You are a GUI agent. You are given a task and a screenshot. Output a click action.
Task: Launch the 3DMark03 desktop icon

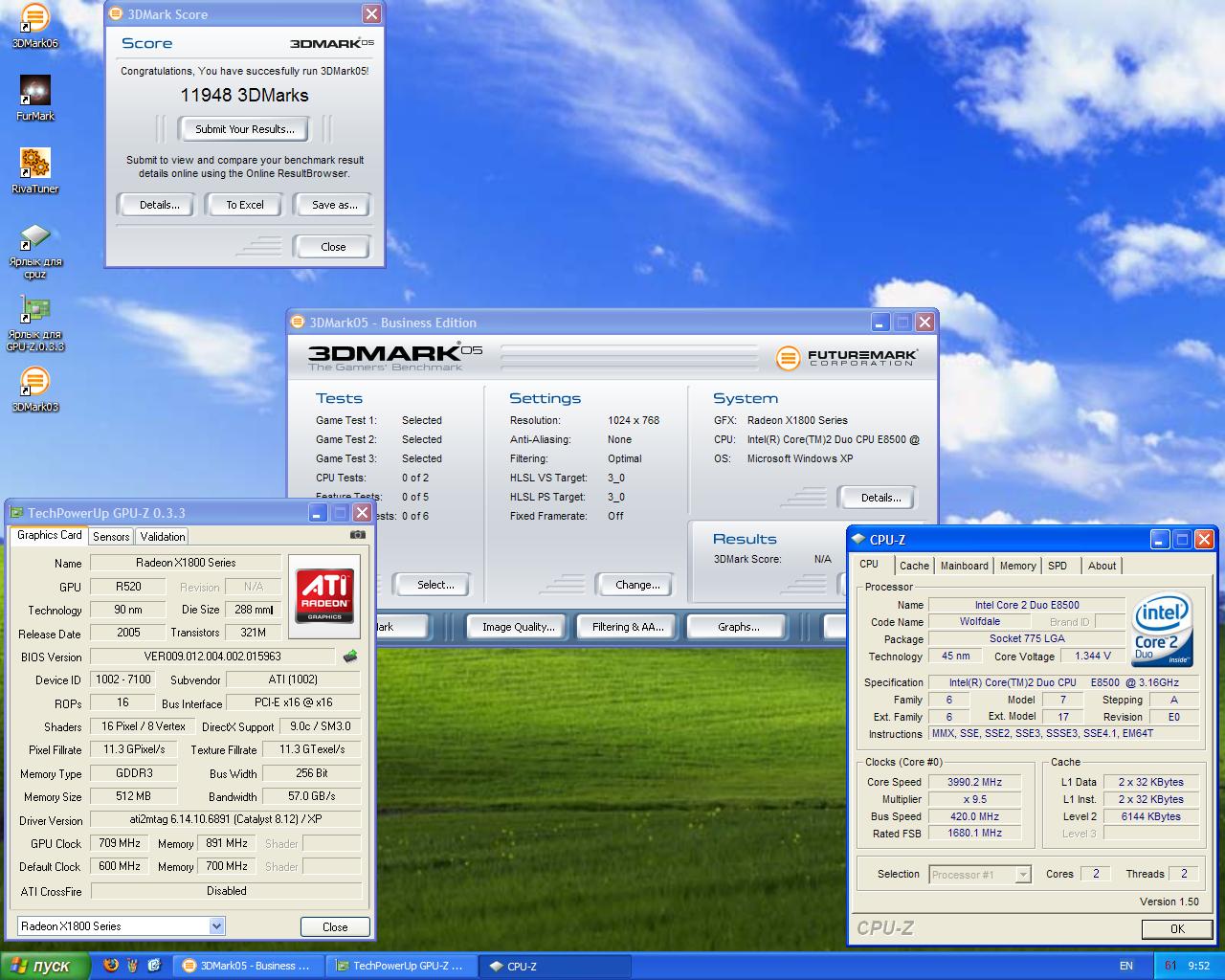pyautogui.click(x=34, y=390)
